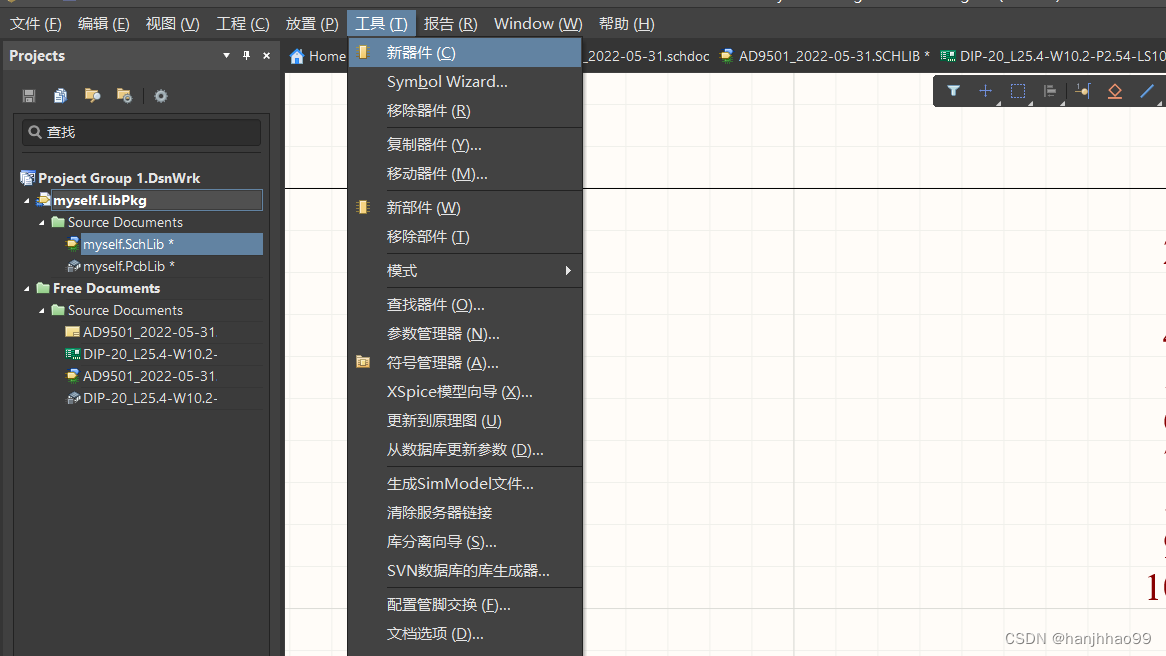Choose 库分离向导 (S)... menu entry

point(465,541)
